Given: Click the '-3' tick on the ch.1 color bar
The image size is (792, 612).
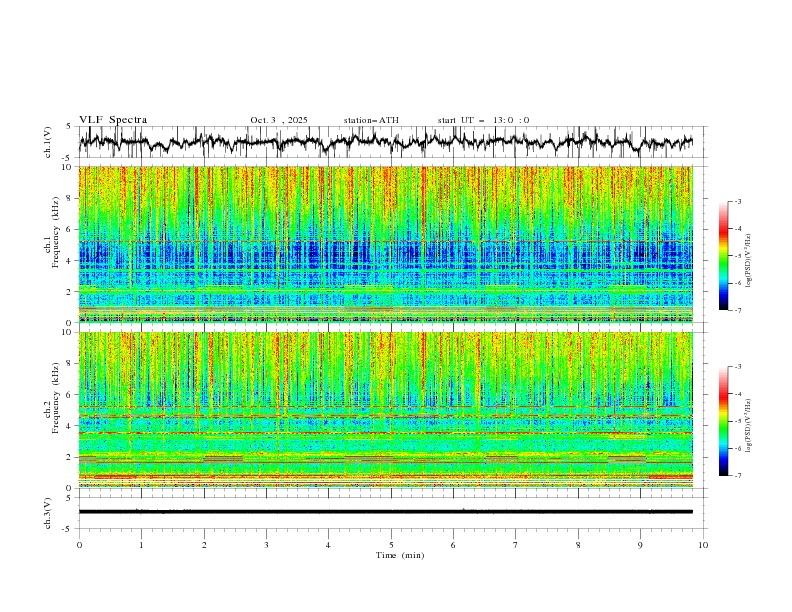Looking at the screenshot, I should [737, 201].
